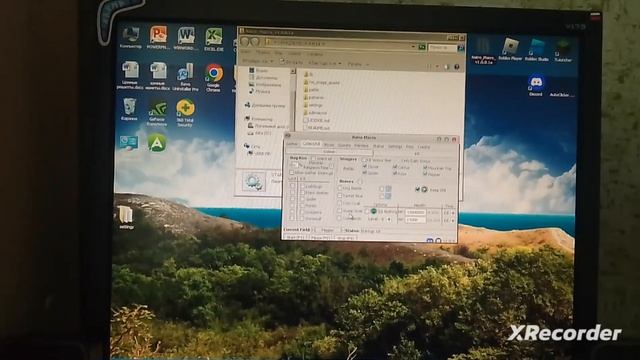Enable the Ladybugs kill checkbox
The image size is (640, 360).
(x=302, y=186)
